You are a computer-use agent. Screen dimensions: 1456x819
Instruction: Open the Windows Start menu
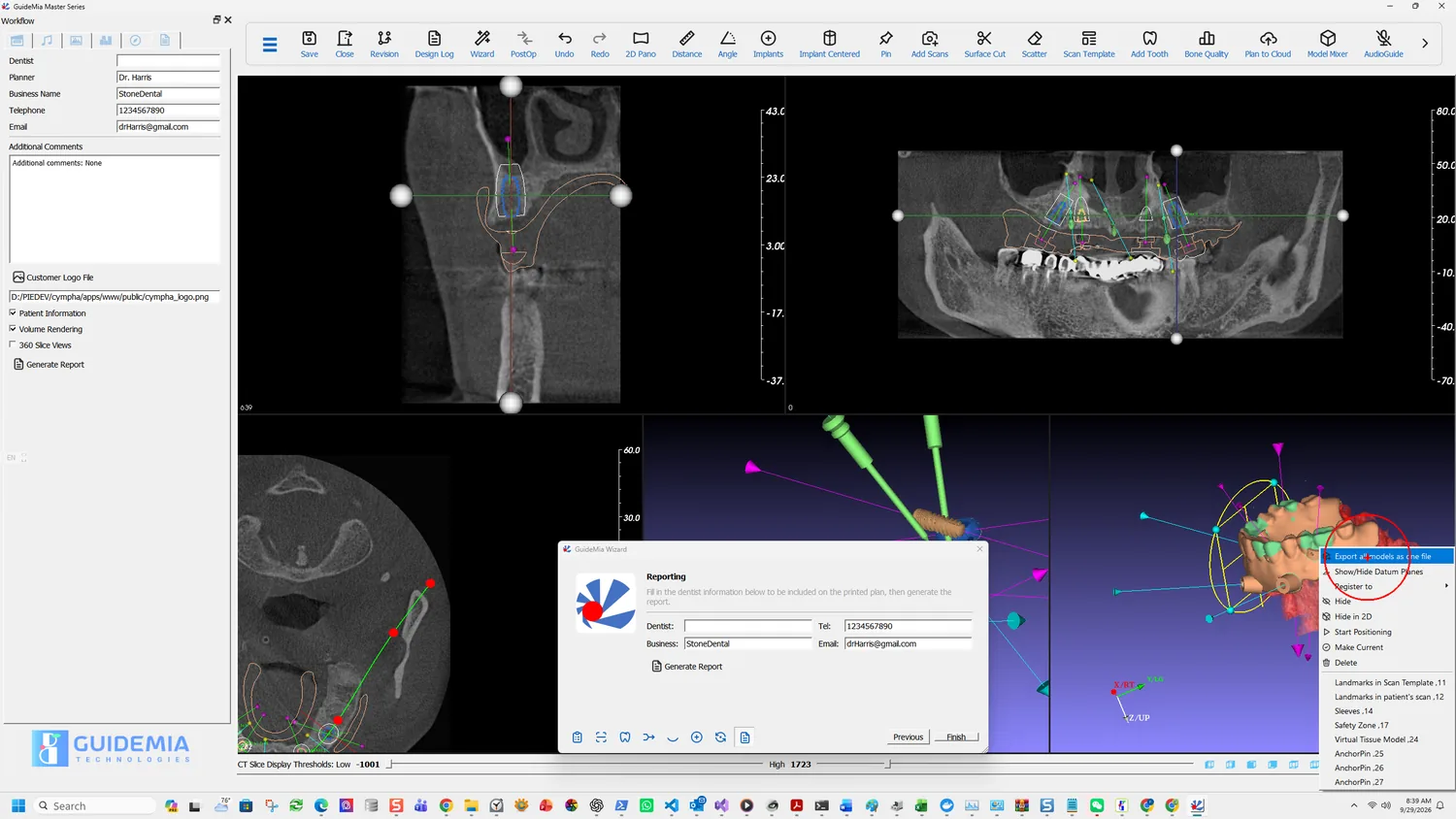18,805
